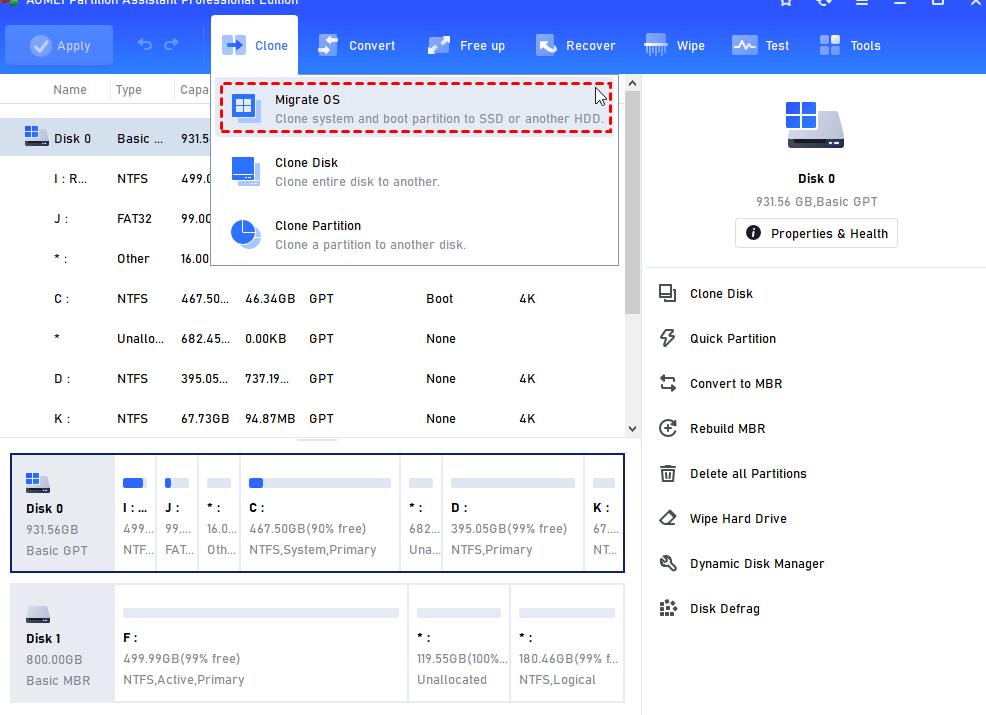Click the Convert to MBR arrows icon
The height and width of the screenshot is (715, 986).
pyautogui.click(x=667, y=383)
